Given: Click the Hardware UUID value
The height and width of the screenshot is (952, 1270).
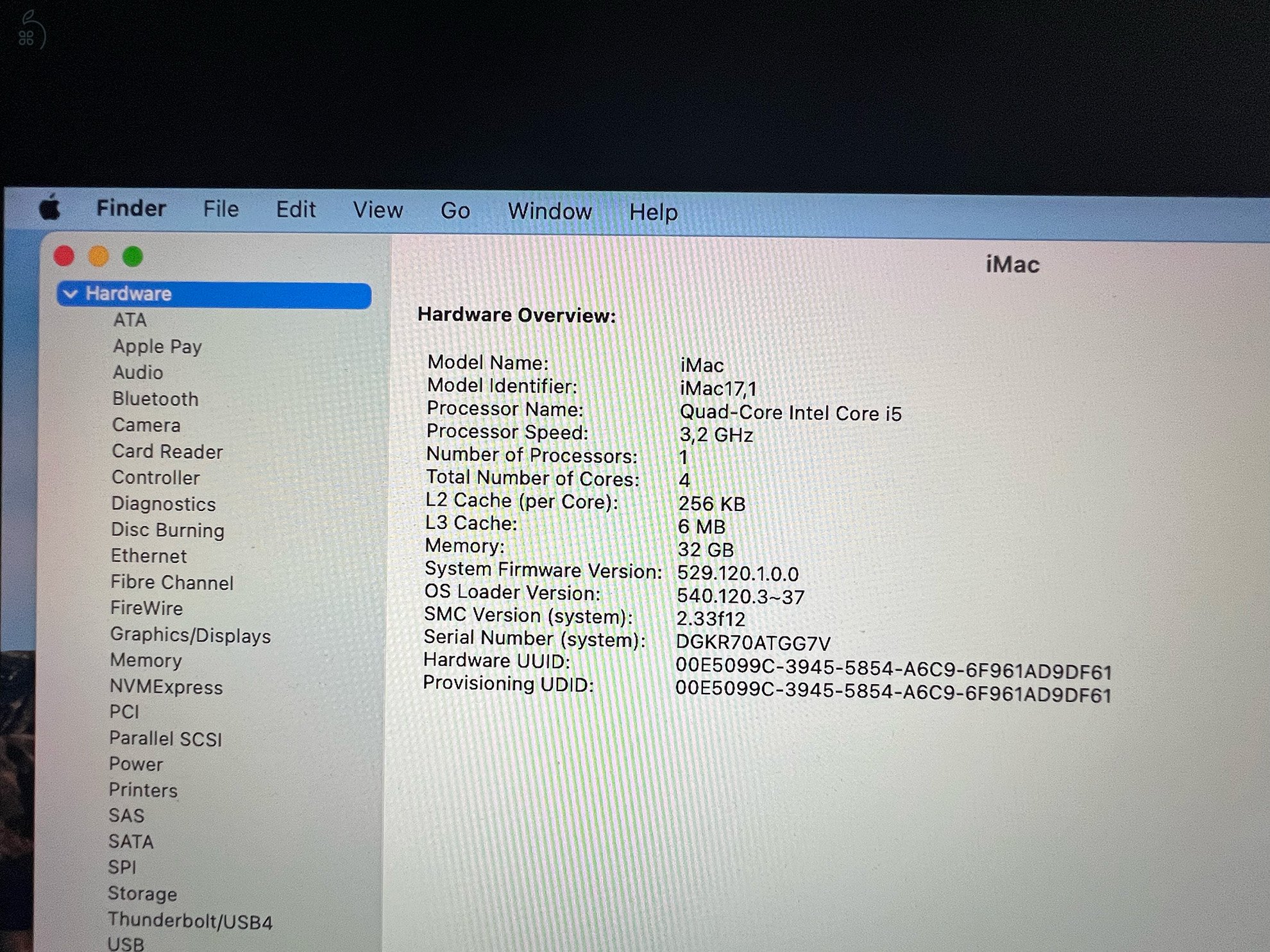Looking at the screenshot, I should 893,669.
